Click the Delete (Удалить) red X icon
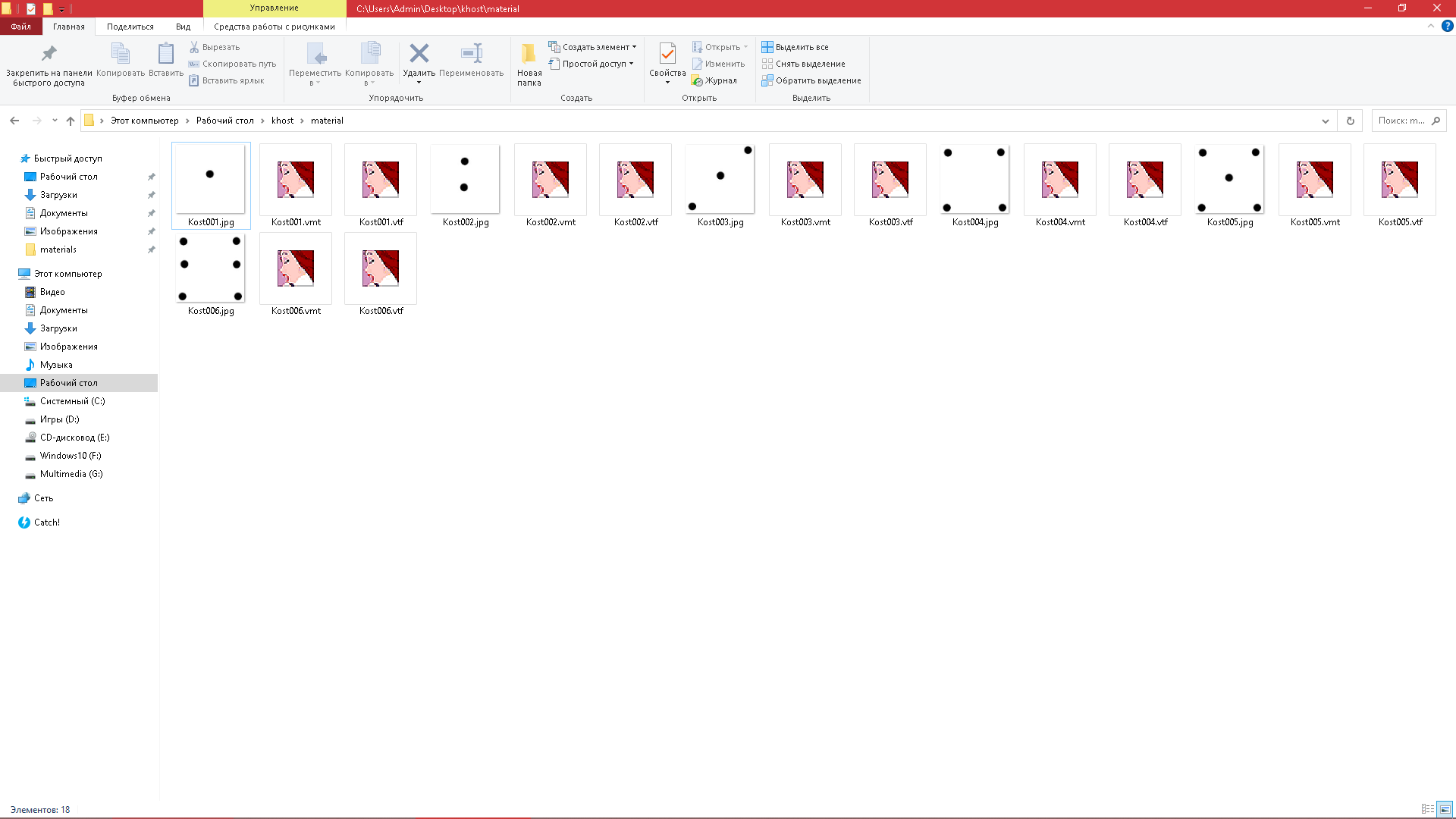Image resolution: width=1456 pixels, height=819 pixels. tap(419, 54)
